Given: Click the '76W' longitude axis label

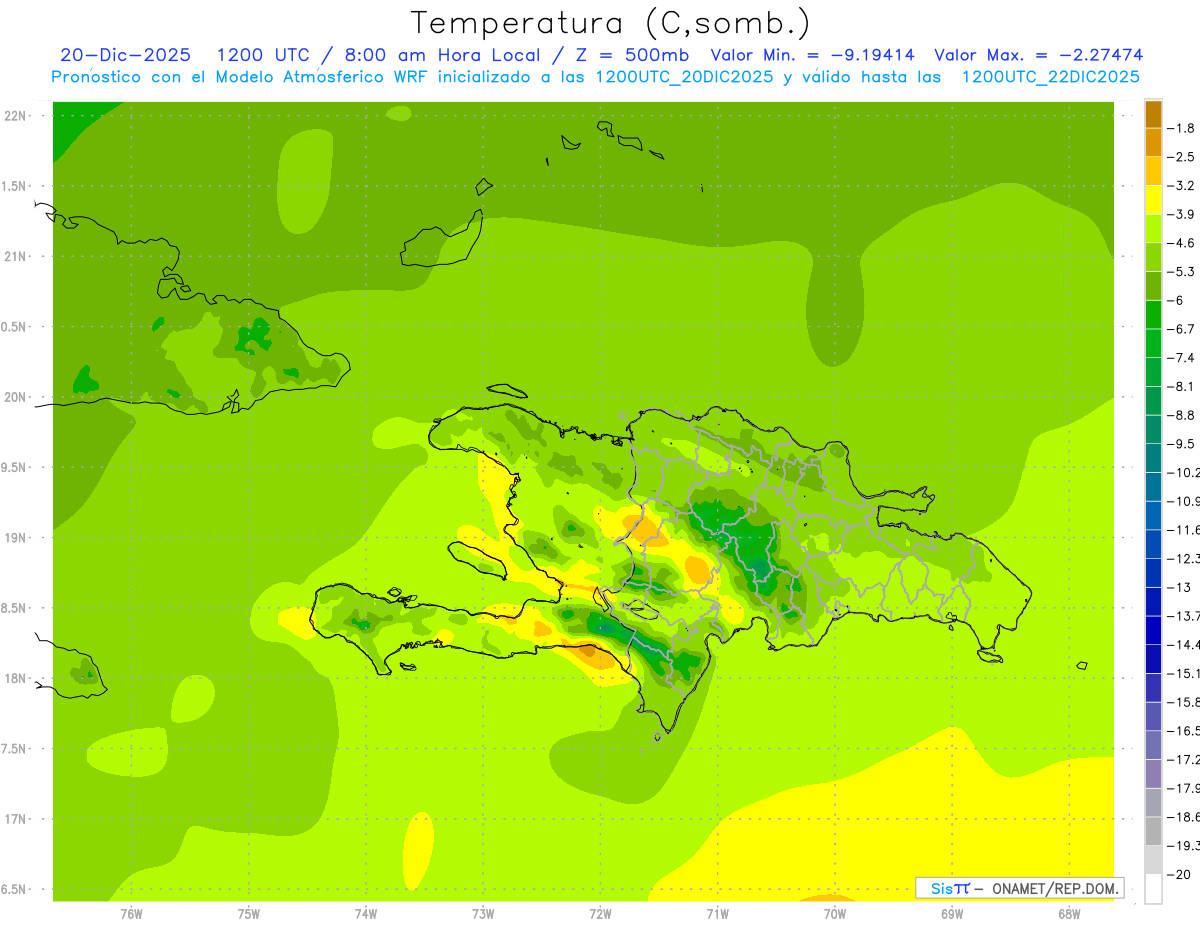Looking at the screenshot, I should 131,913.
